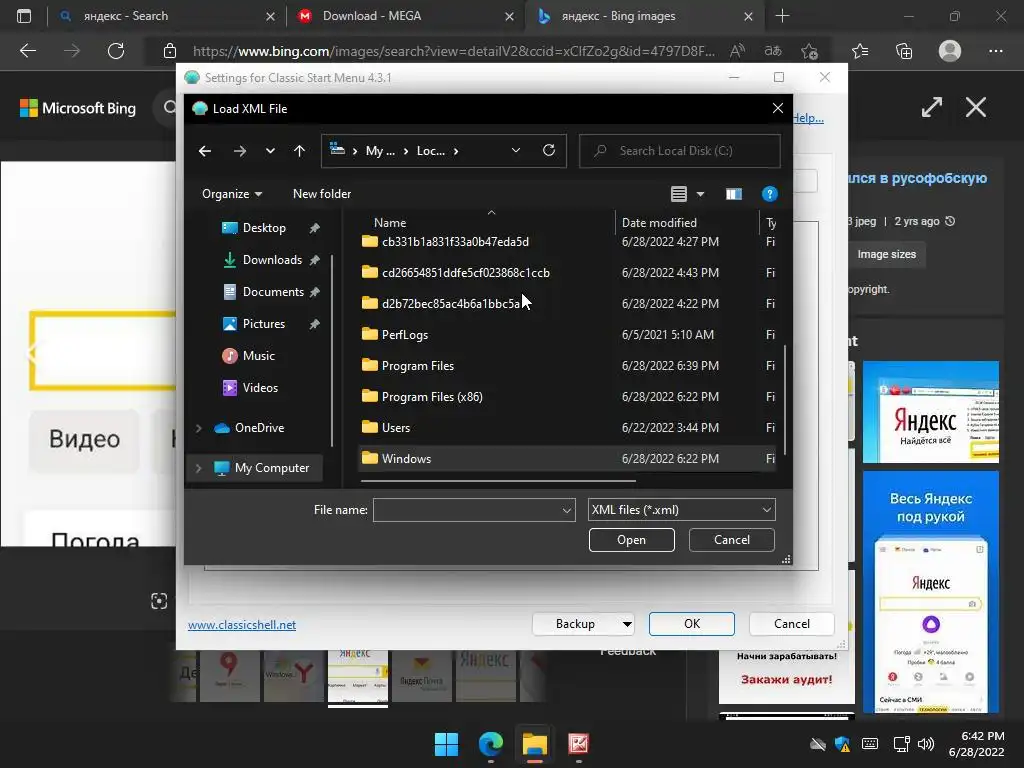Sort files by Date modified column

(x=659, y=223)
